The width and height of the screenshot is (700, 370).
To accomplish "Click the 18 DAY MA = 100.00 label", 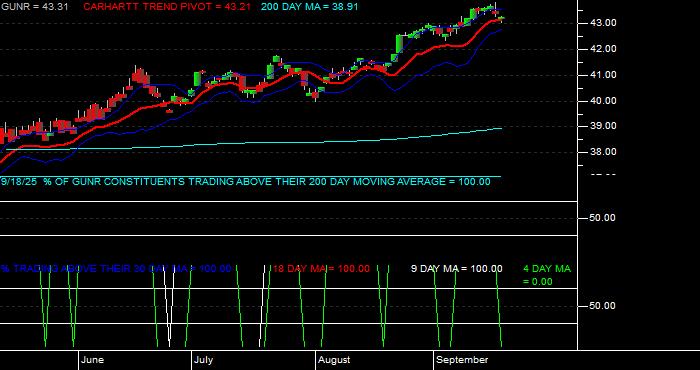I will [321, 269].
